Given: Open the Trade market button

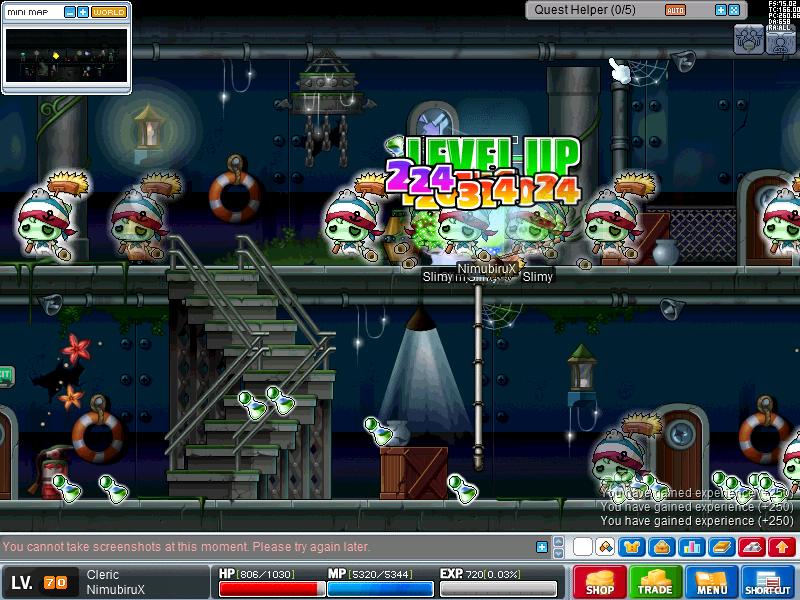Looking at the screenshot, I should [x=656, y=582].
